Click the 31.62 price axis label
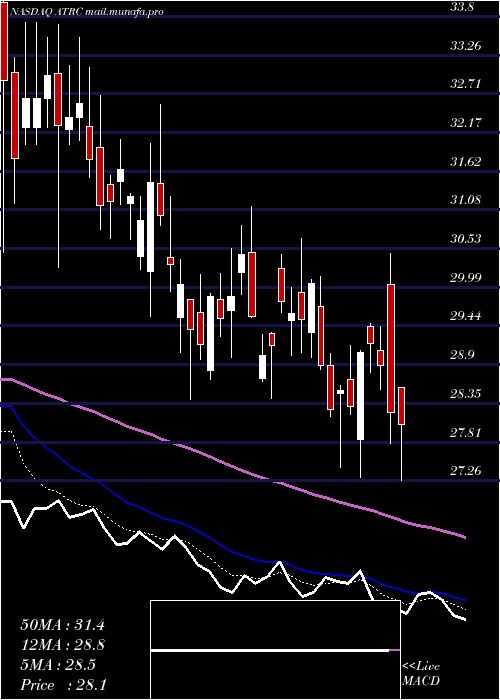 [x=466, y=161]
